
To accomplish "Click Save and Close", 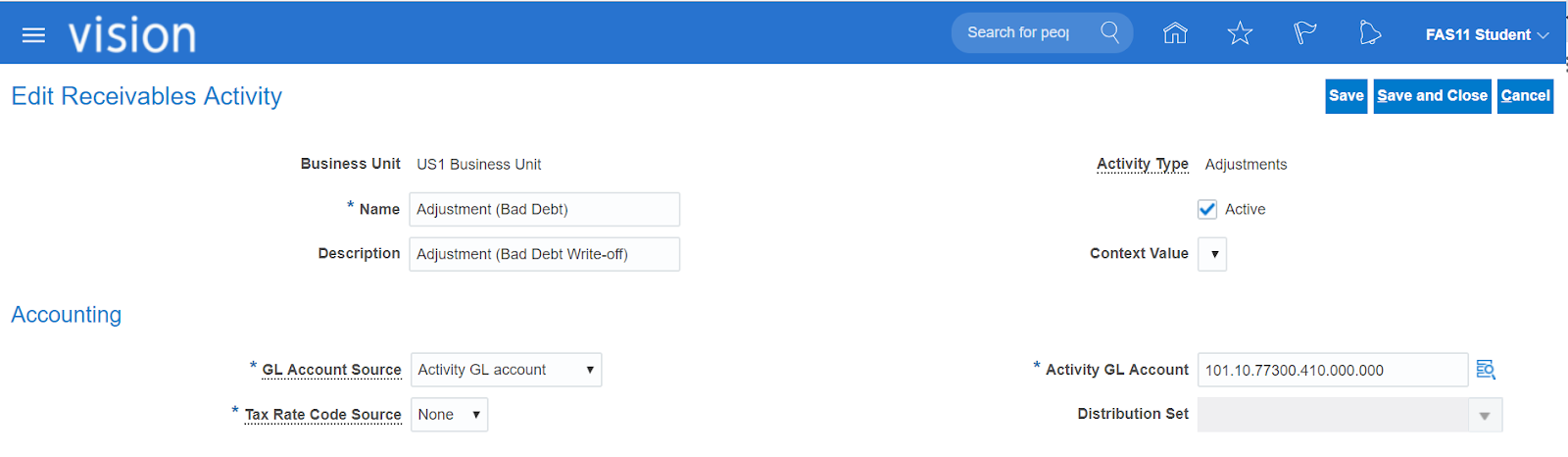I will tap(1432, 96).
